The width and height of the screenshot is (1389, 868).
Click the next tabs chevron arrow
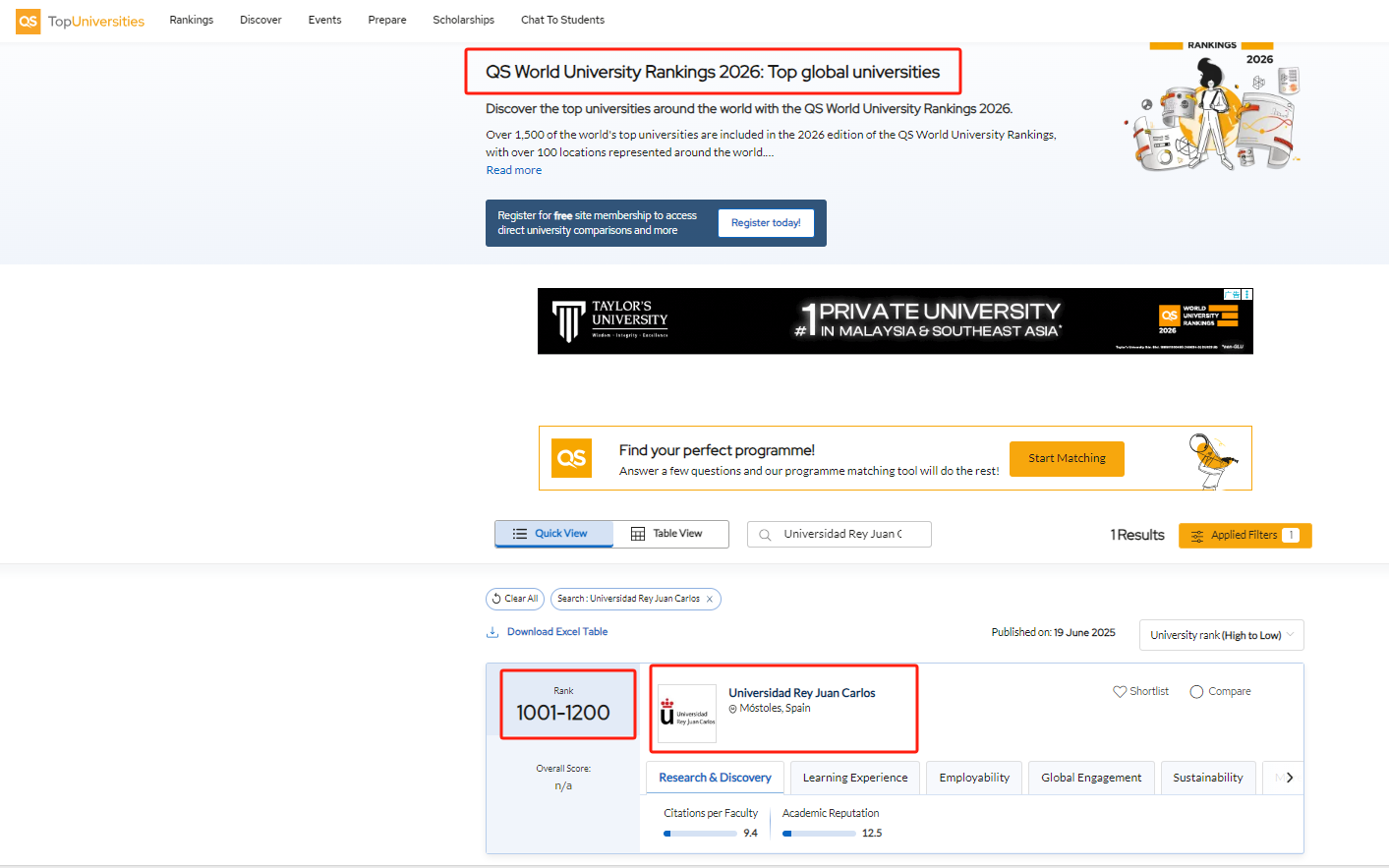click(1290, 778)
